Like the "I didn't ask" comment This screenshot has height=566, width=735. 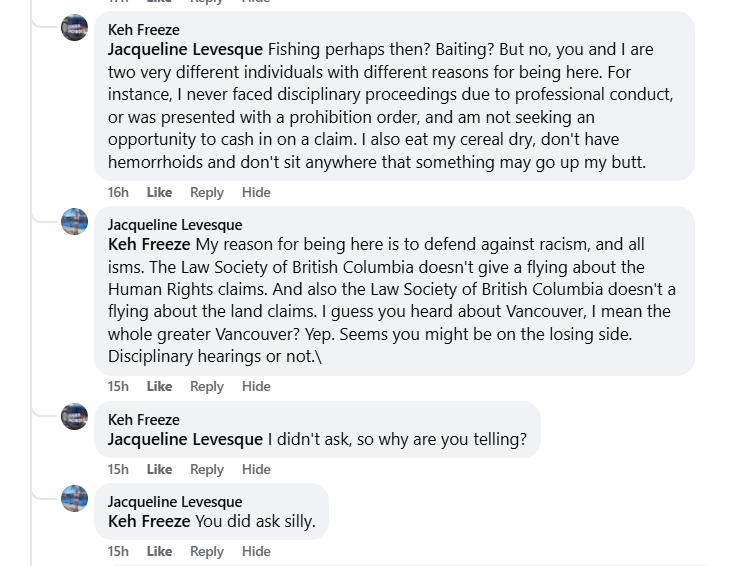tap(159, 469)
